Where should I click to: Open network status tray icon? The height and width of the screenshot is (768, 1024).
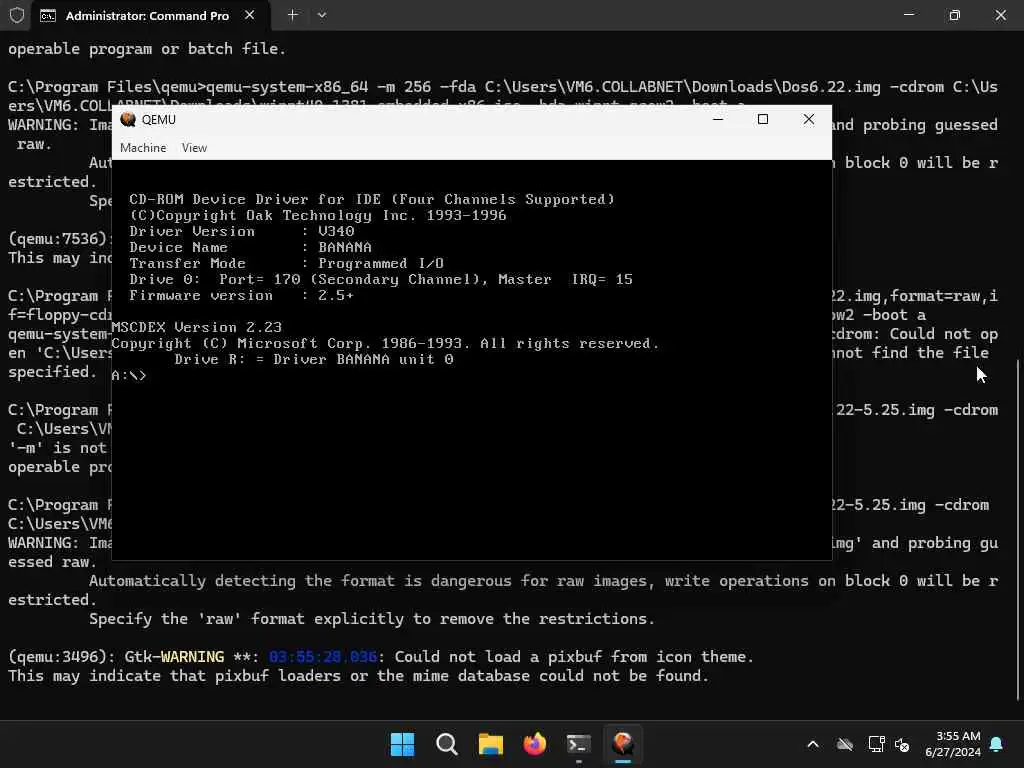coord(876,744)
